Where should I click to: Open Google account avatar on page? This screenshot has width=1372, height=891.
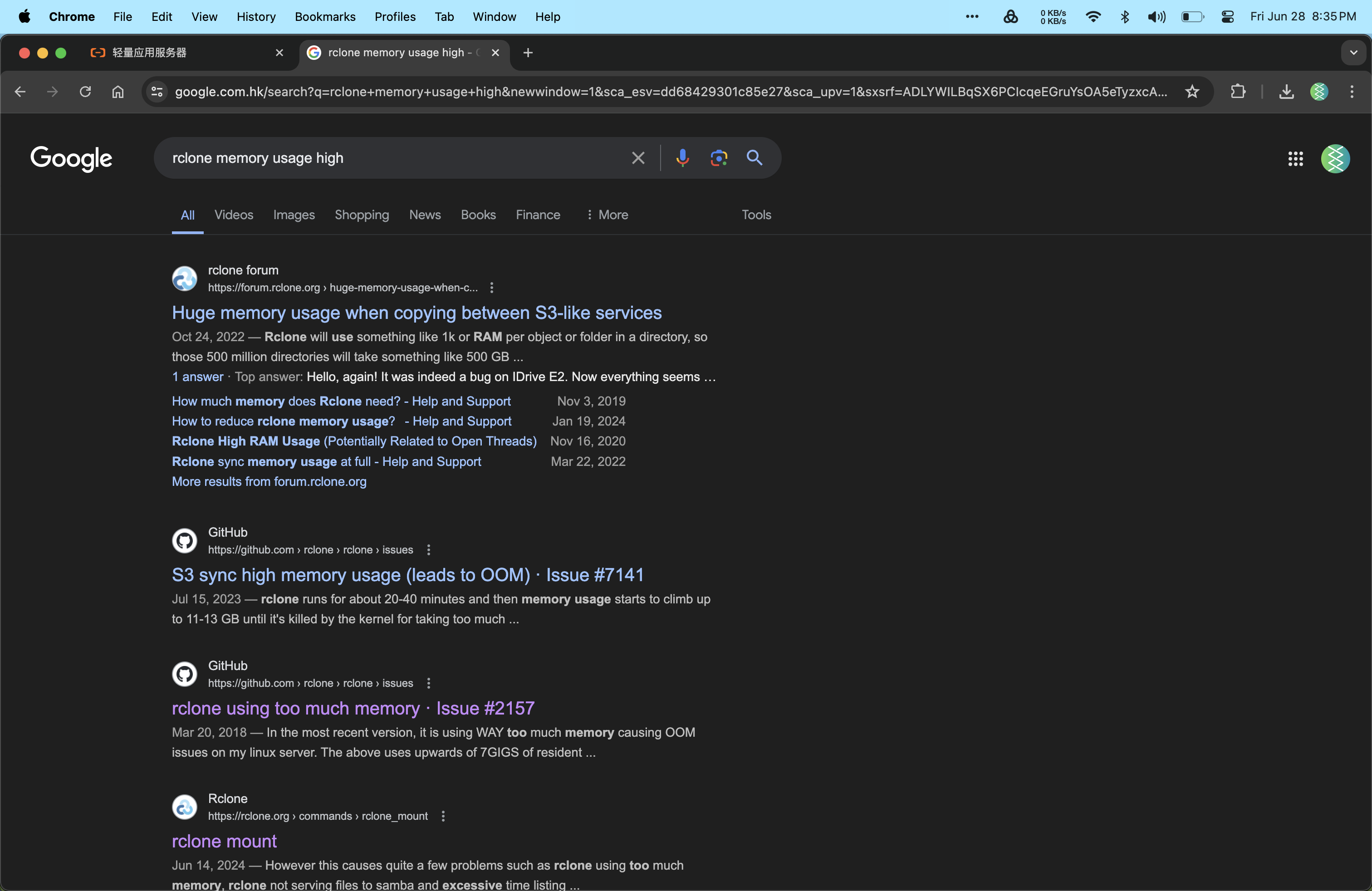(x=1335, y=158)
